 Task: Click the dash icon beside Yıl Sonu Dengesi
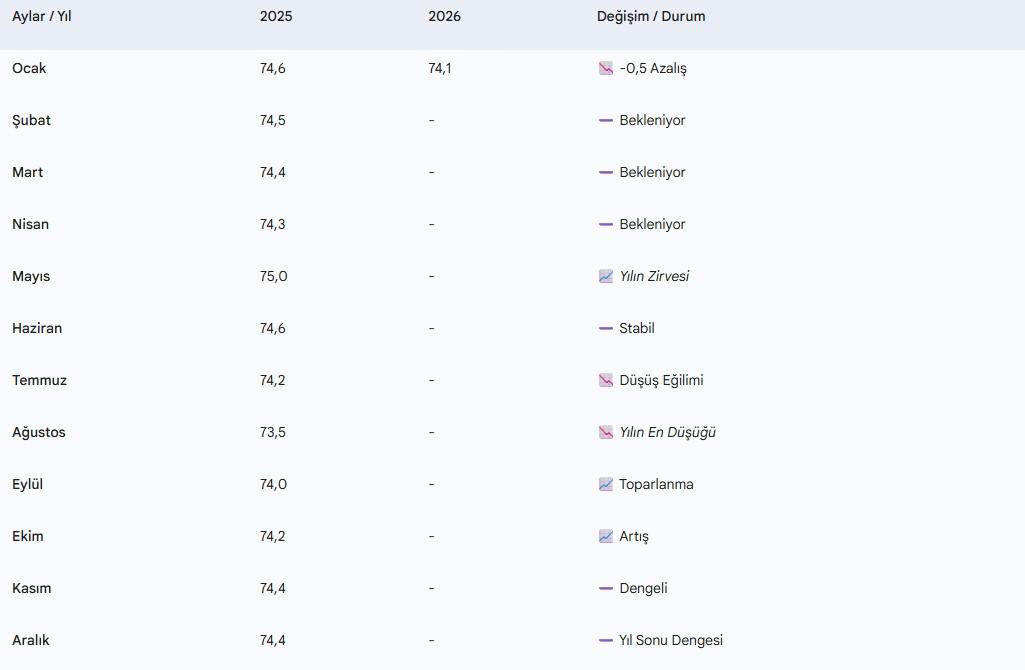605,641
